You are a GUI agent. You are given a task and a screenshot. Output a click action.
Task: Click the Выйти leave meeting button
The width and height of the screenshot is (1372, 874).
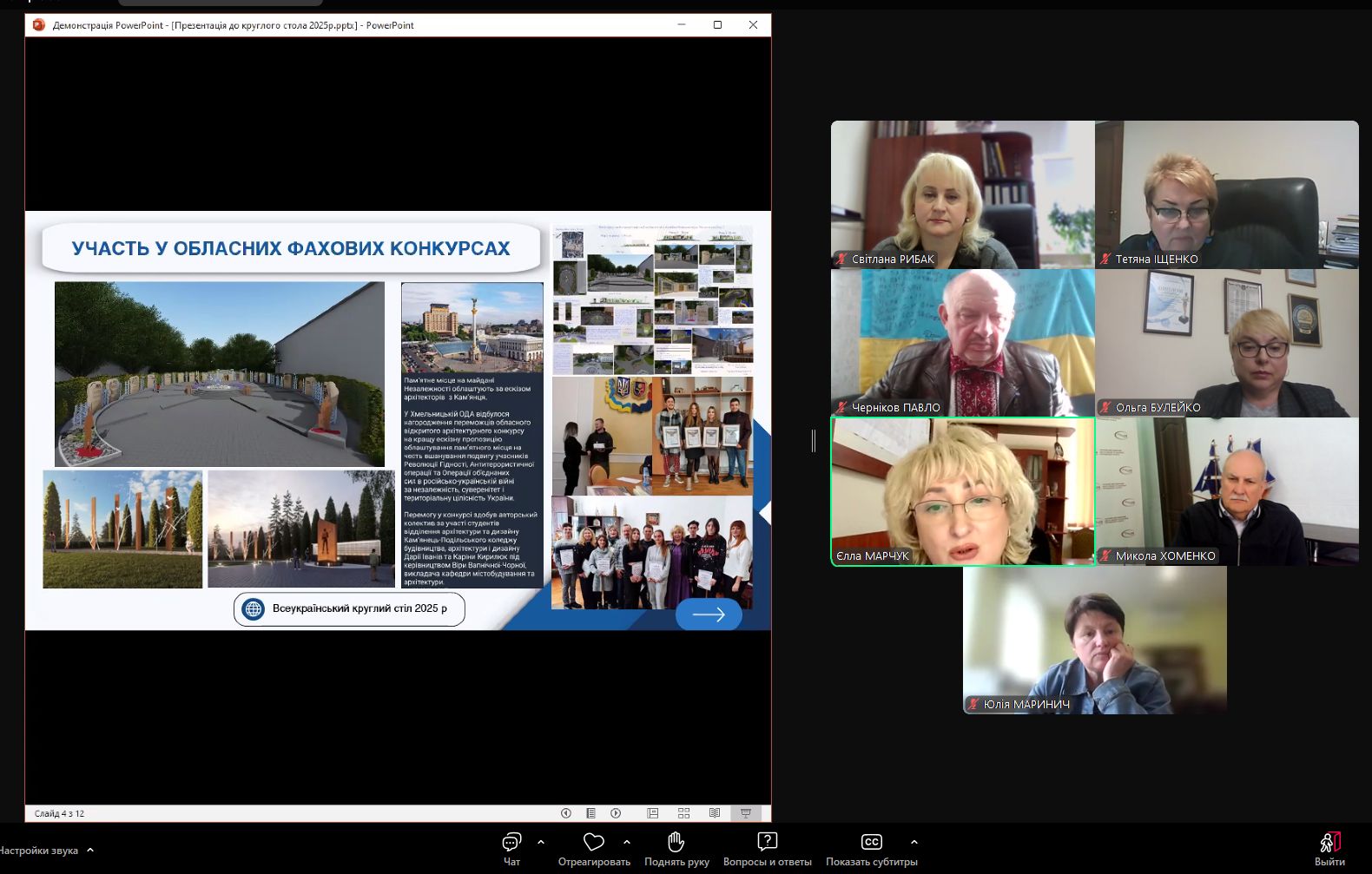(1329, 849)
